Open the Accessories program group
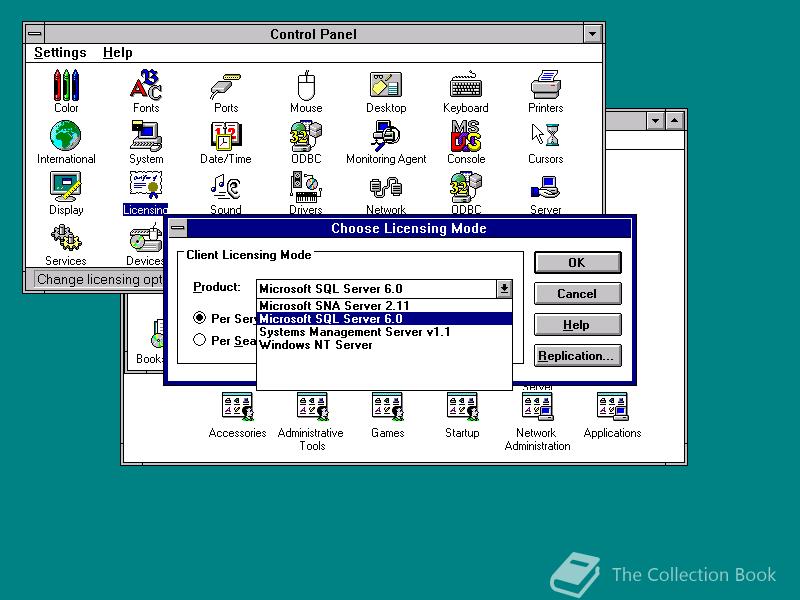 [237, 415]
